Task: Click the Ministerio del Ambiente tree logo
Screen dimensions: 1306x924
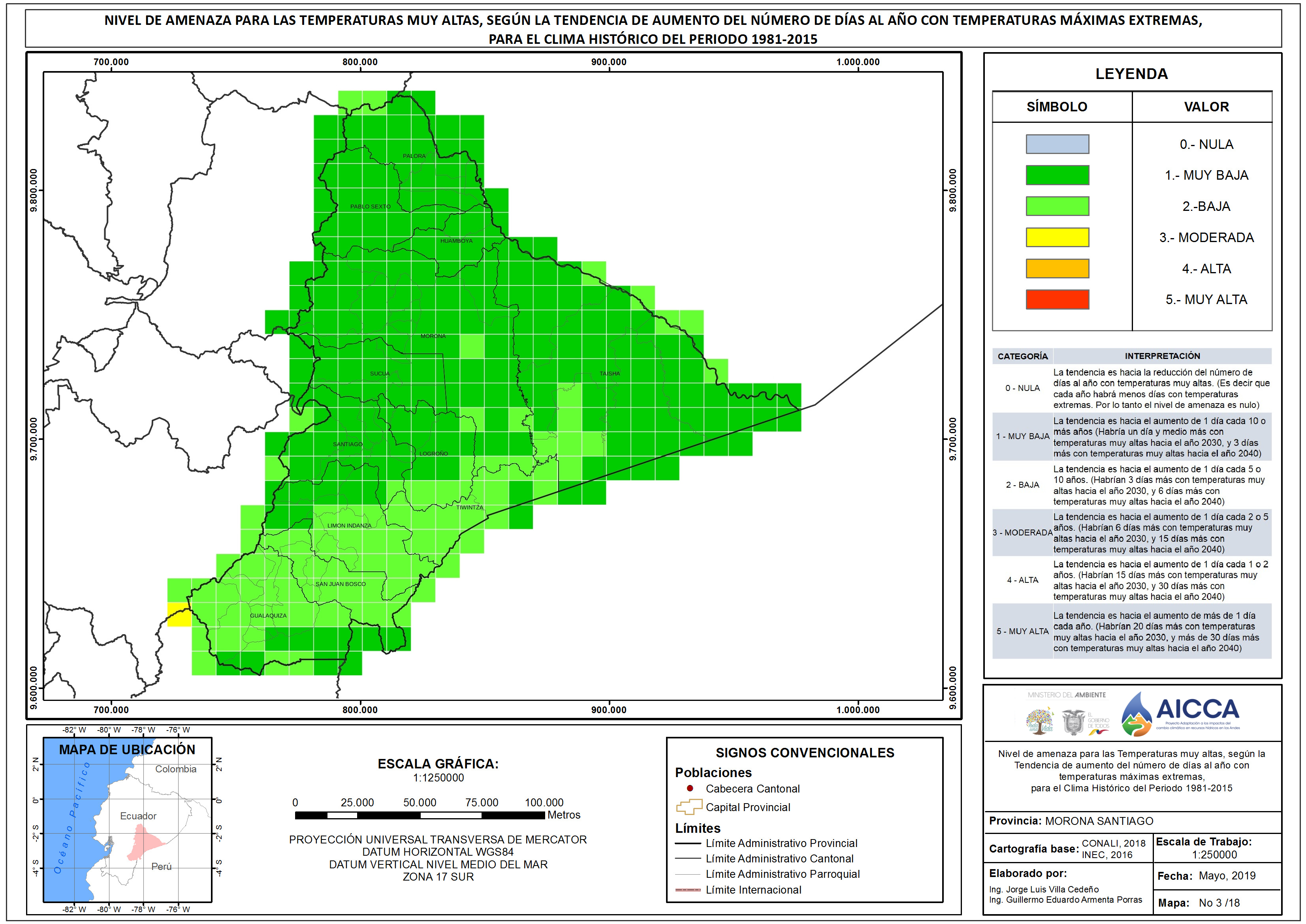Action: [1040, 720]
